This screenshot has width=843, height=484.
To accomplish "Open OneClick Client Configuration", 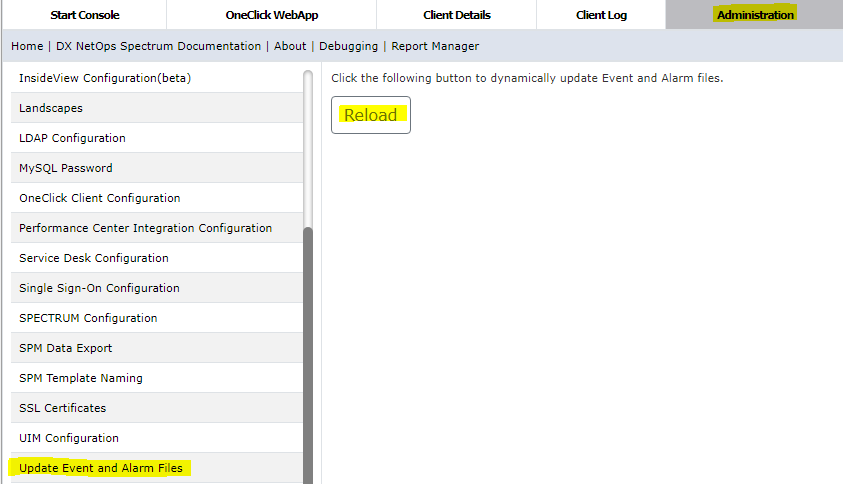I will (x=157, y=198).
